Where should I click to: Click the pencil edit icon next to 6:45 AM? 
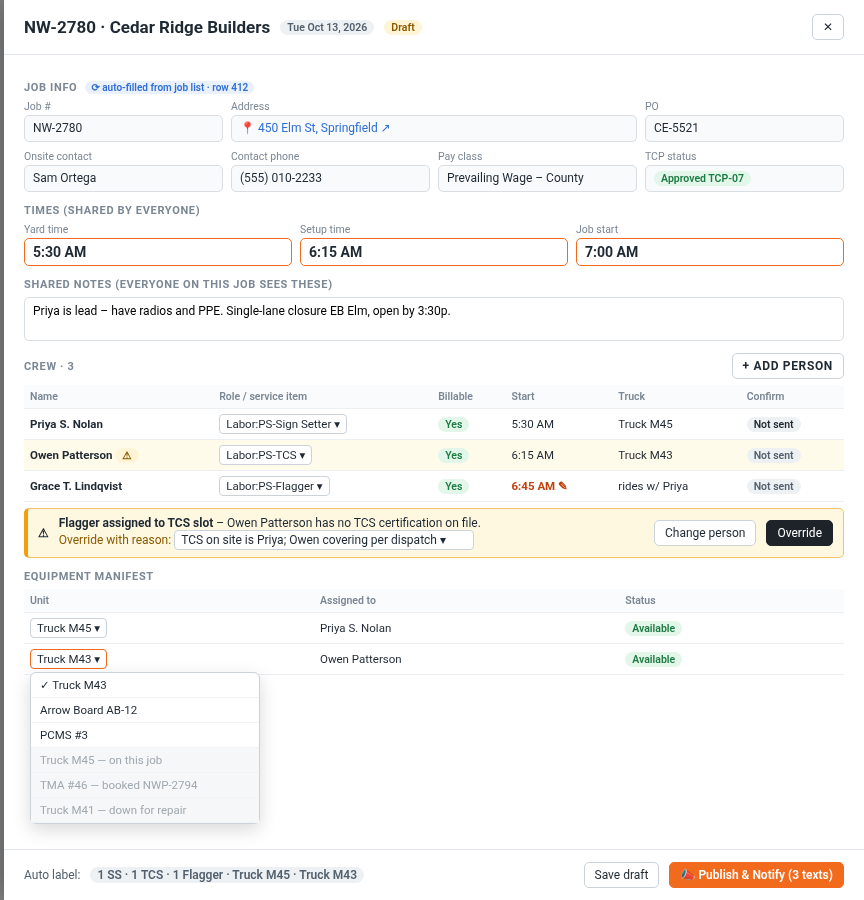click(x=563, y=486)
